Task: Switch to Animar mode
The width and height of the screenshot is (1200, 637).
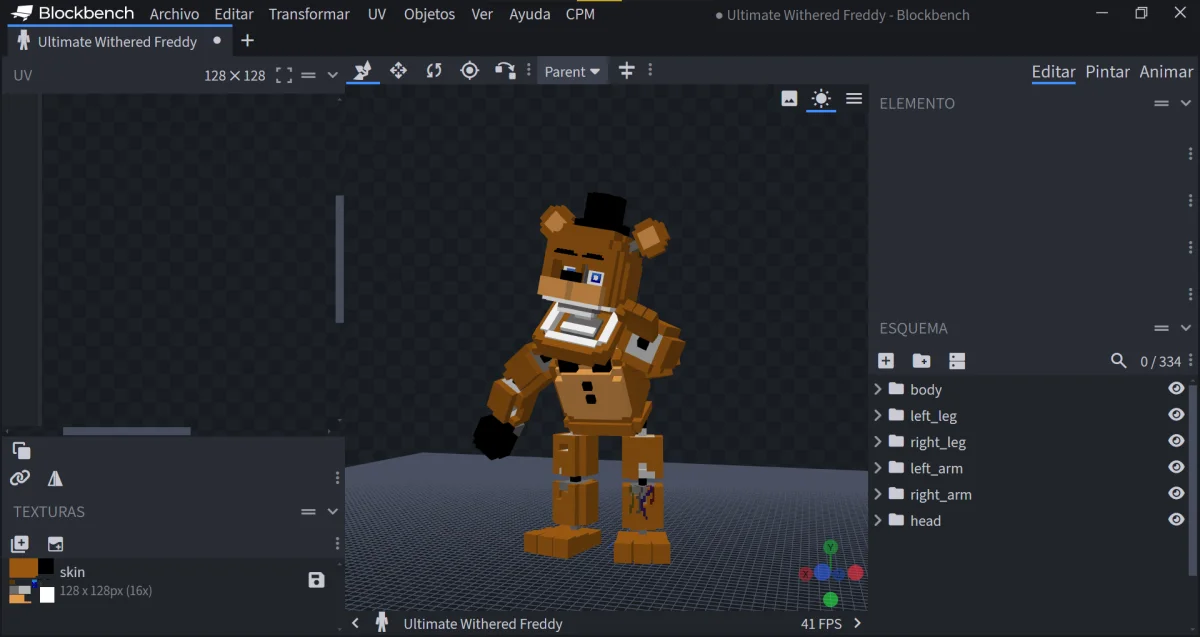Action: click(x=1166, y=72)
